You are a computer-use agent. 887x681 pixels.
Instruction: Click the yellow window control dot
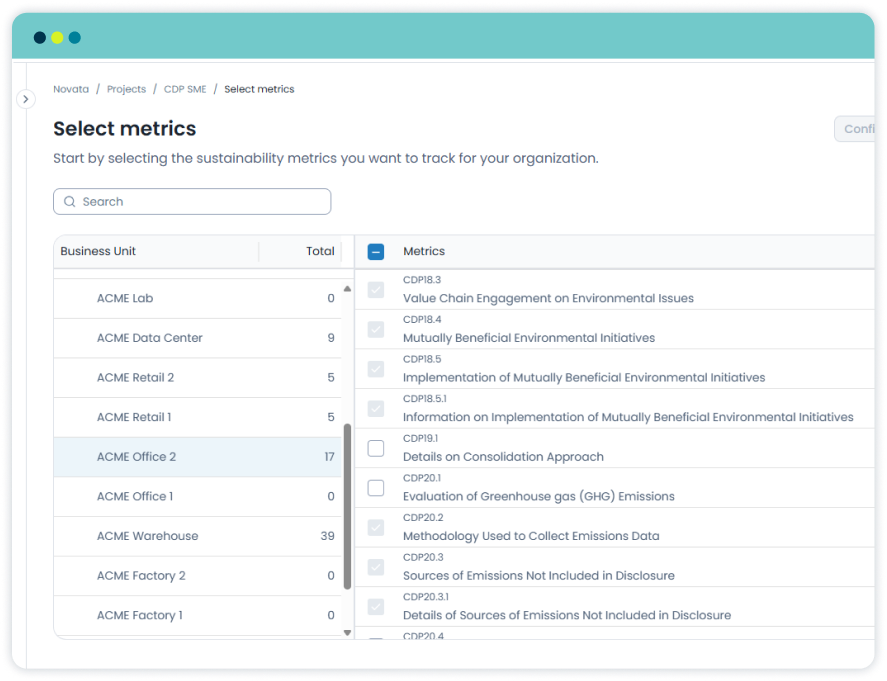click(x=57, y=38)
